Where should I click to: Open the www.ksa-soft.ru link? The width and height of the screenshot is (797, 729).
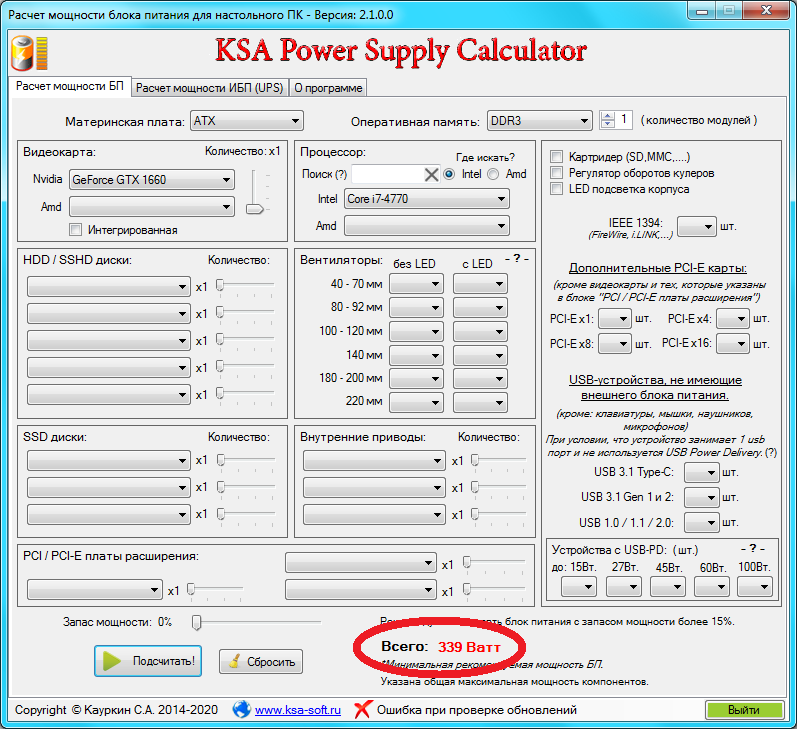point(298,710)
